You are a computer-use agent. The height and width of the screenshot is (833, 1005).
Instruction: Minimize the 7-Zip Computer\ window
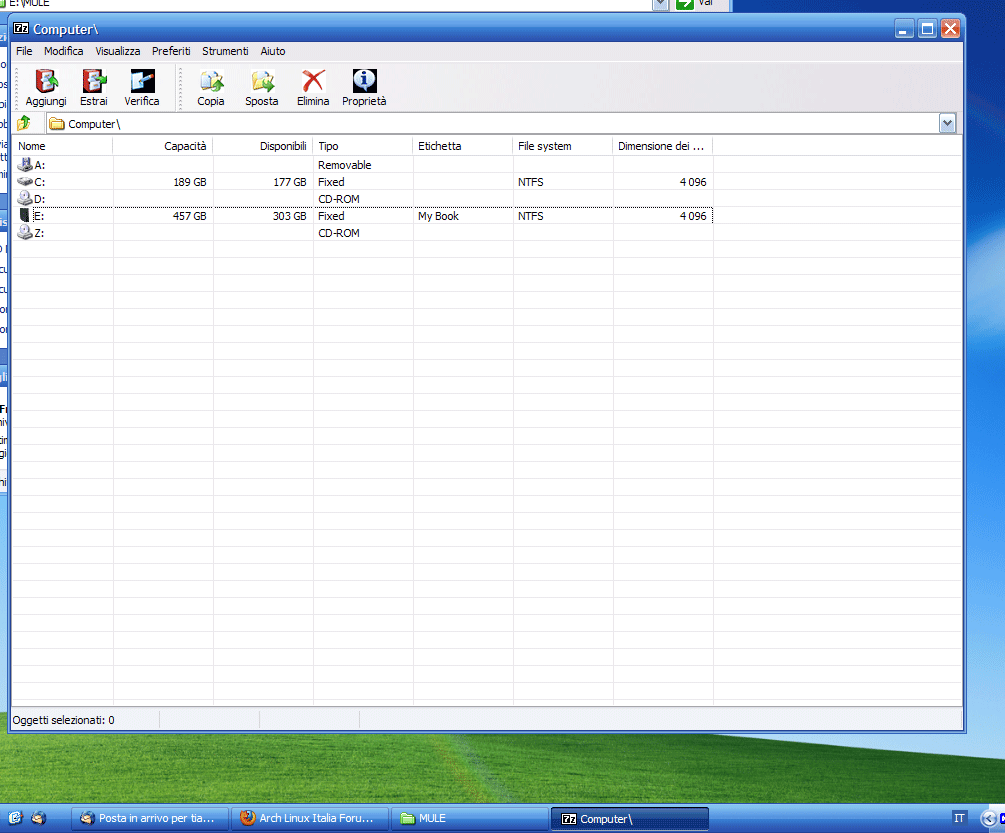904,29
